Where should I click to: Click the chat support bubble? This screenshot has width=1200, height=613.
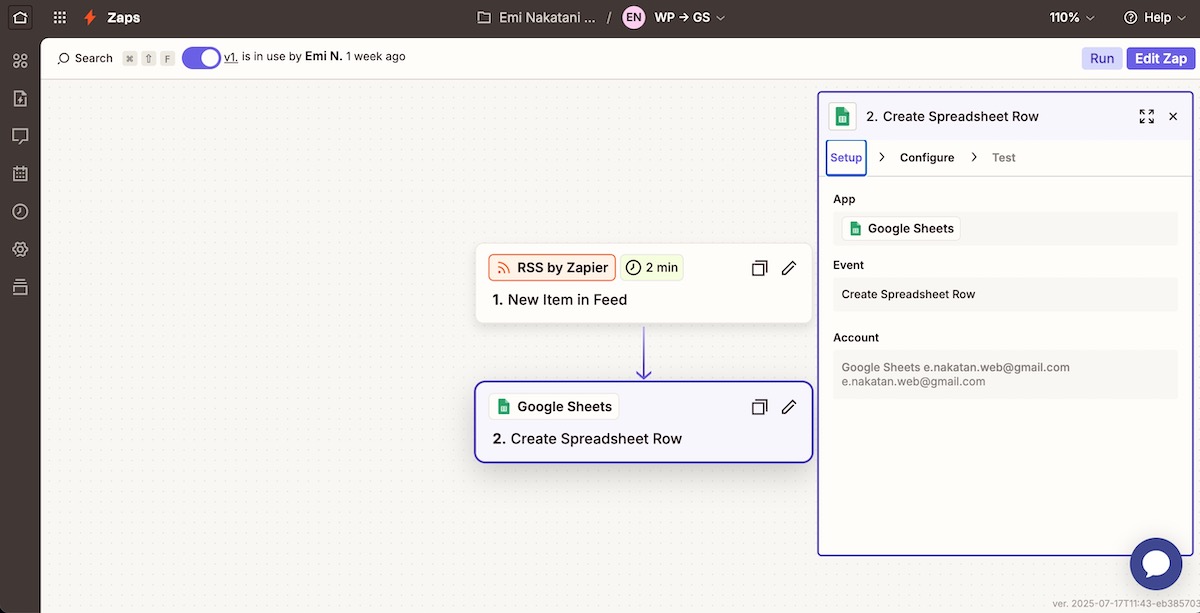pos(1156,564)
